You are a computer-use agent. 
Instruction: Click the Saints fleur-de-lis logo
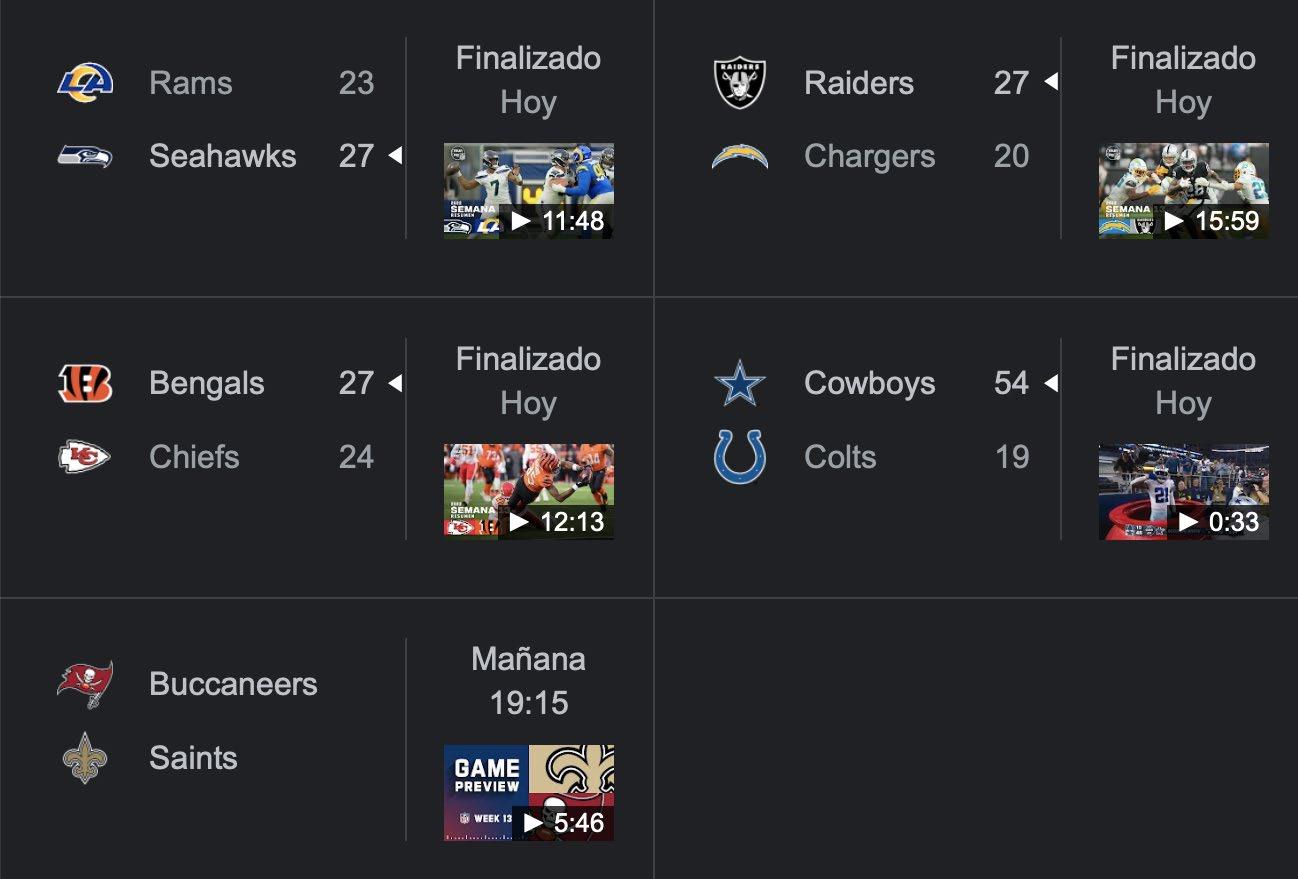[85, 758]
